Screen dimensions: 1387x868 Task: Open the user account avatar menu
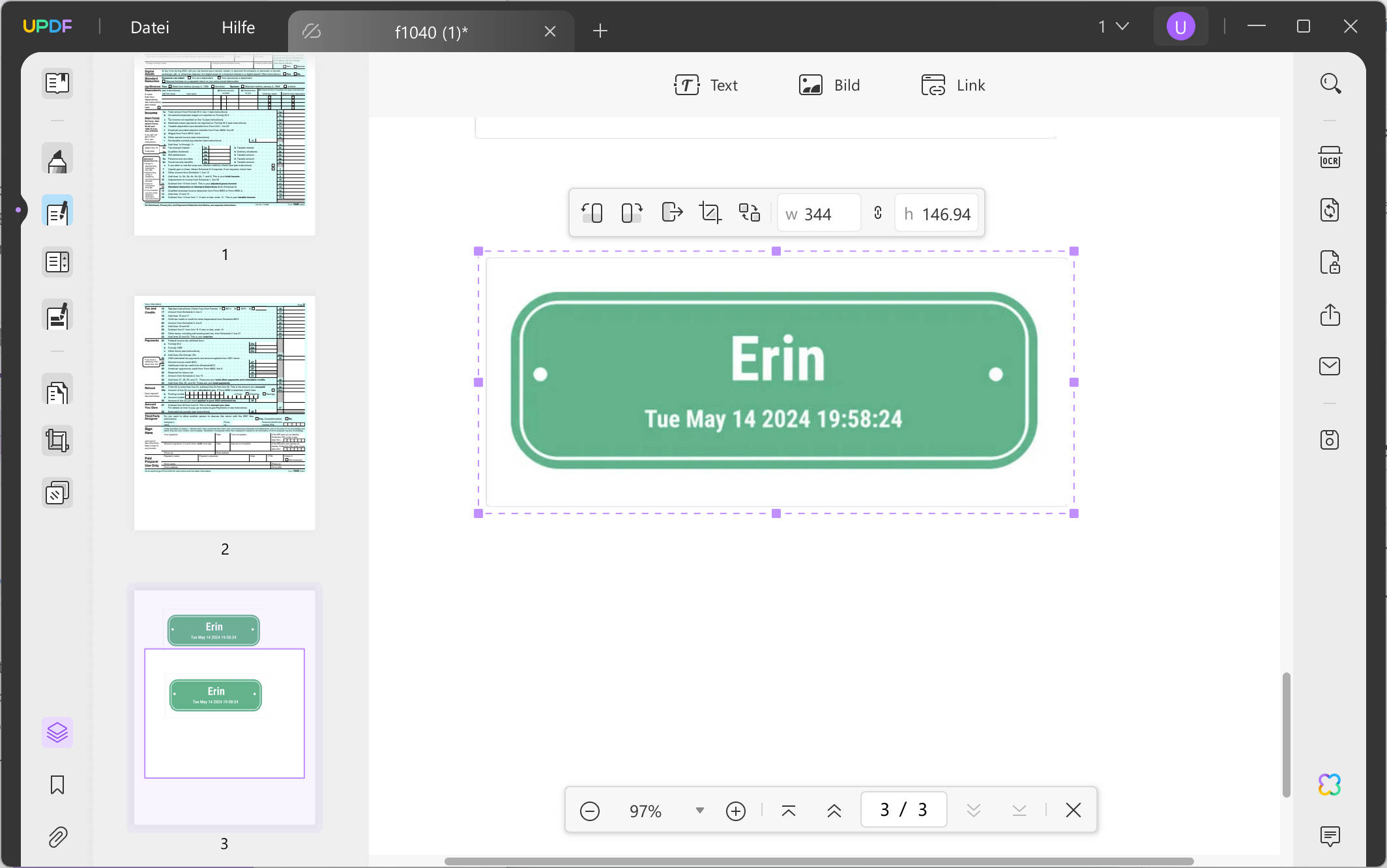pyautogui.click(x=1180, y=27)
